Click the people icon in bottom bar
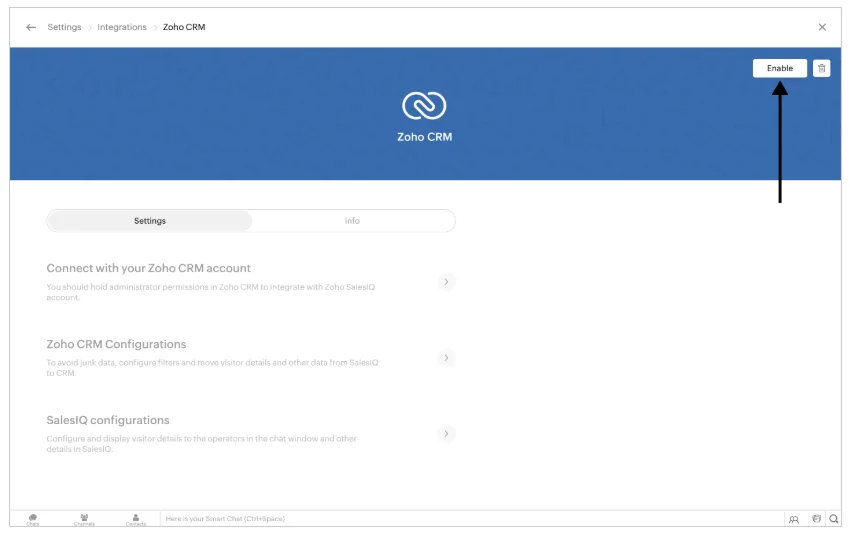850x534 pixels. pos(794,519)
